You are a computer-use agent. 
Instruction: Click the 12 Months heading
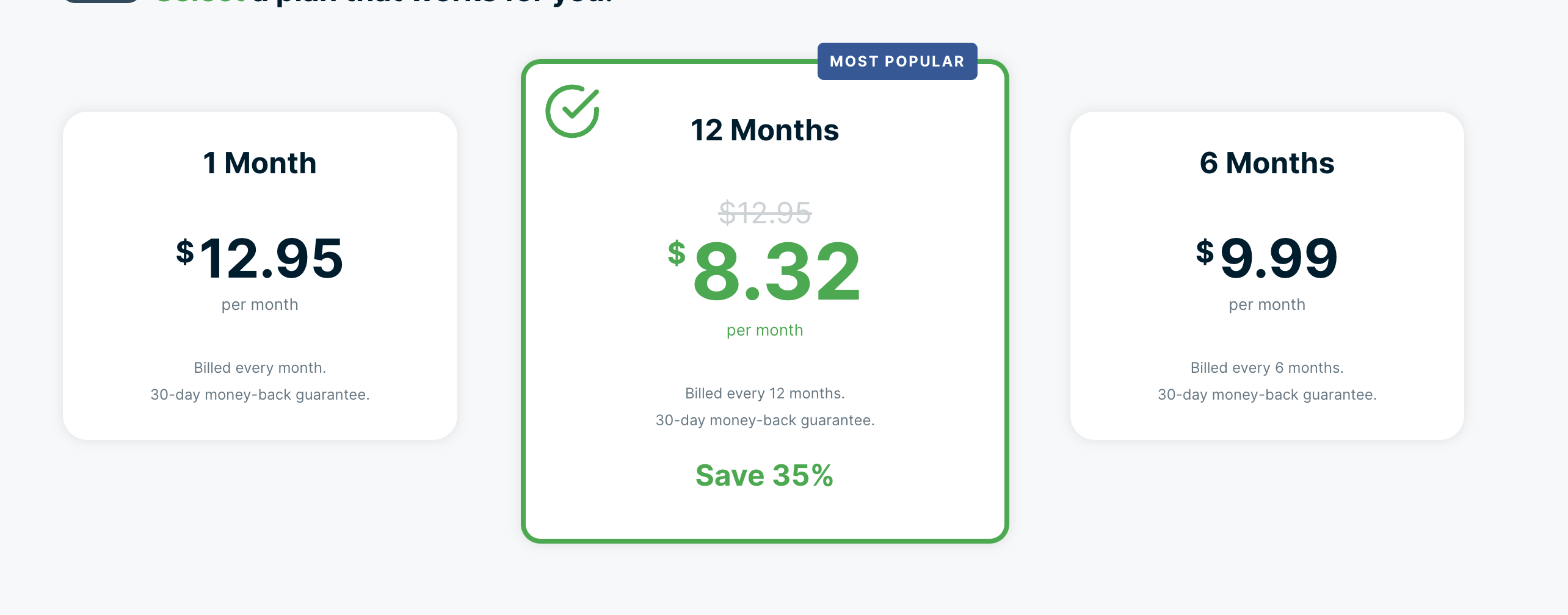(x=765, y=130)
